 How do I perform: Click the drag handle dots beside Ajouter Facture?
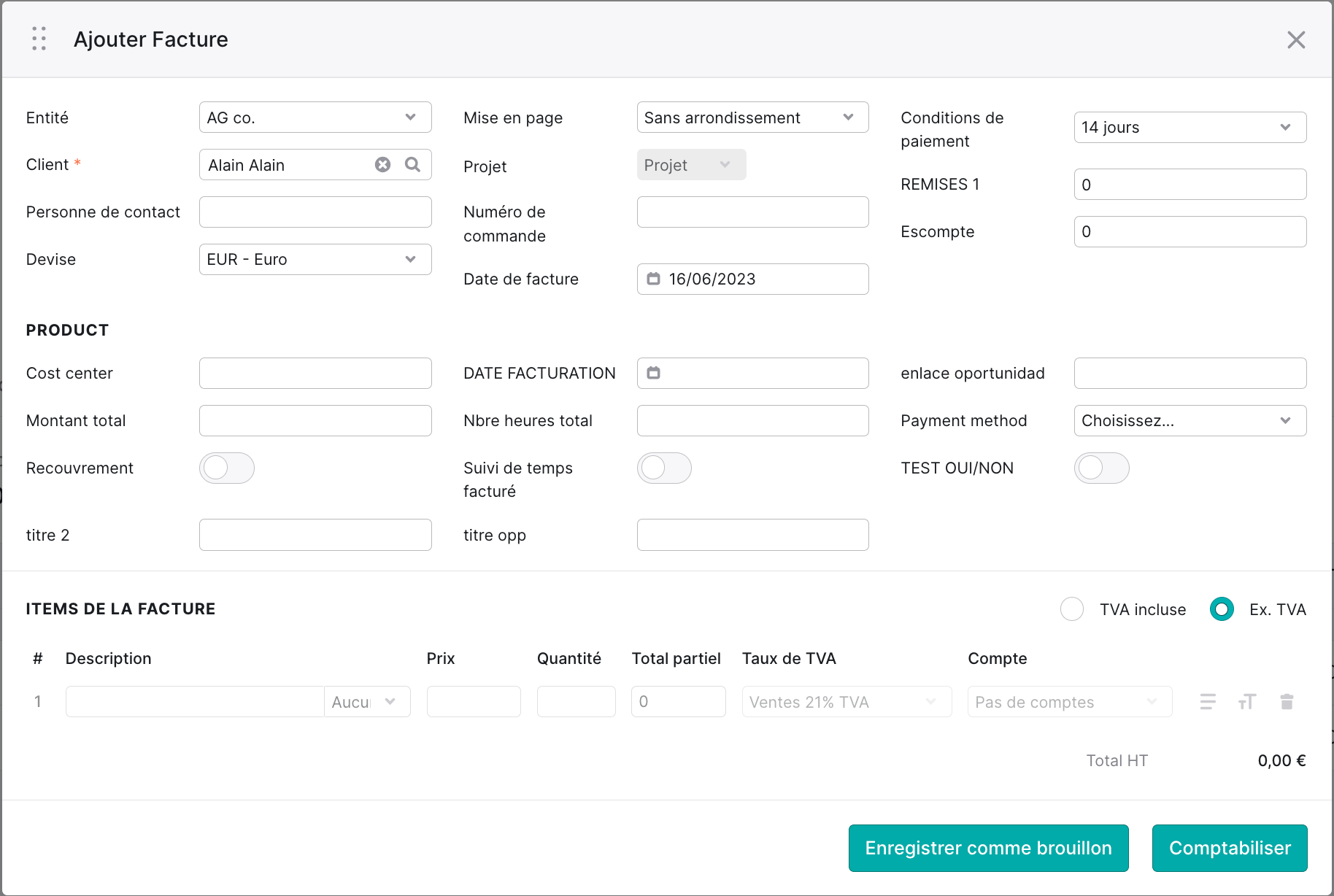click(39, 39)
